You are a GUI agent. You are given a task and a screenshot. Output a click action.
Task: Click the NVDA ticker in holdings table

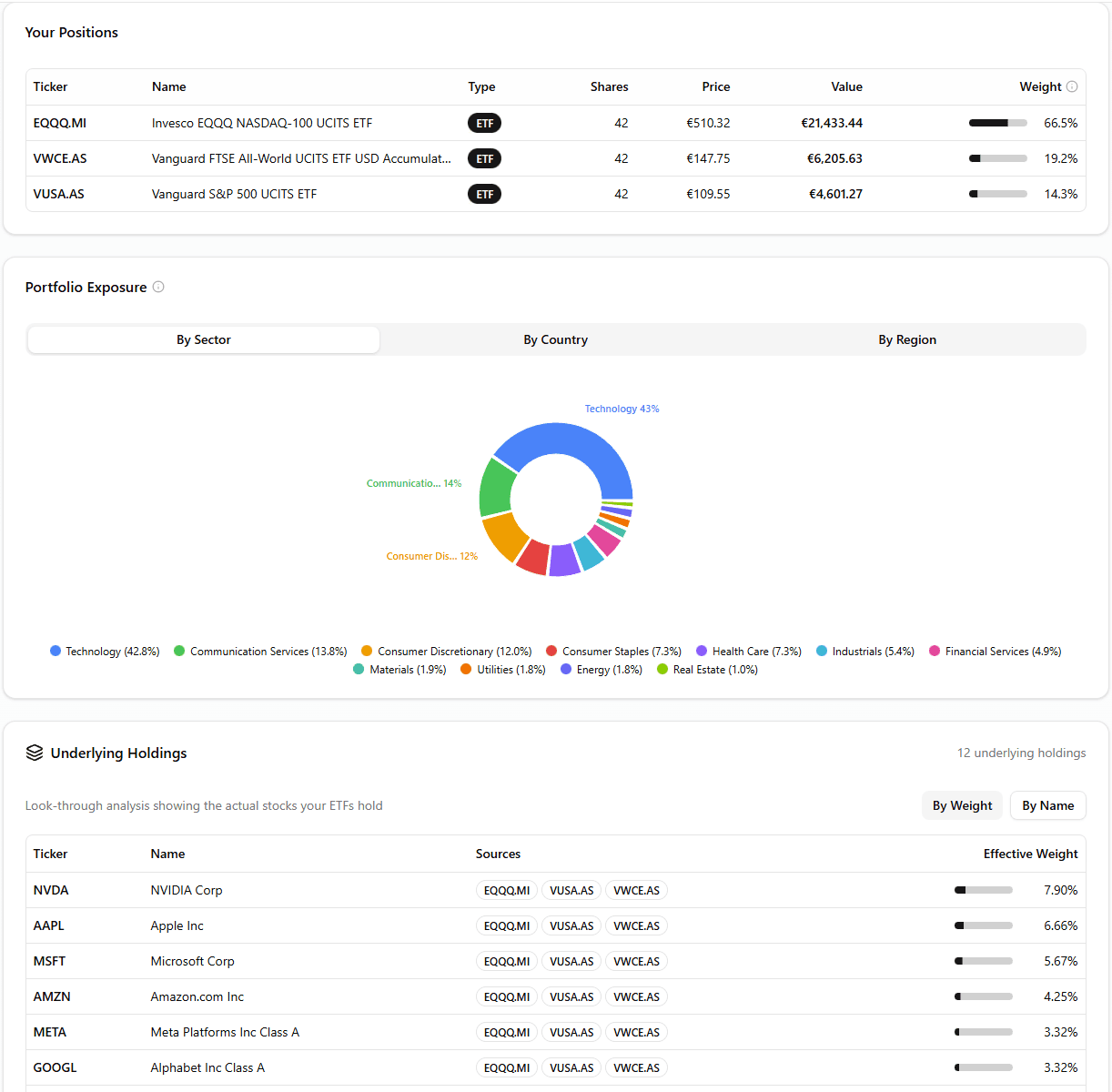pyautogui.click(x=51, y=890)
